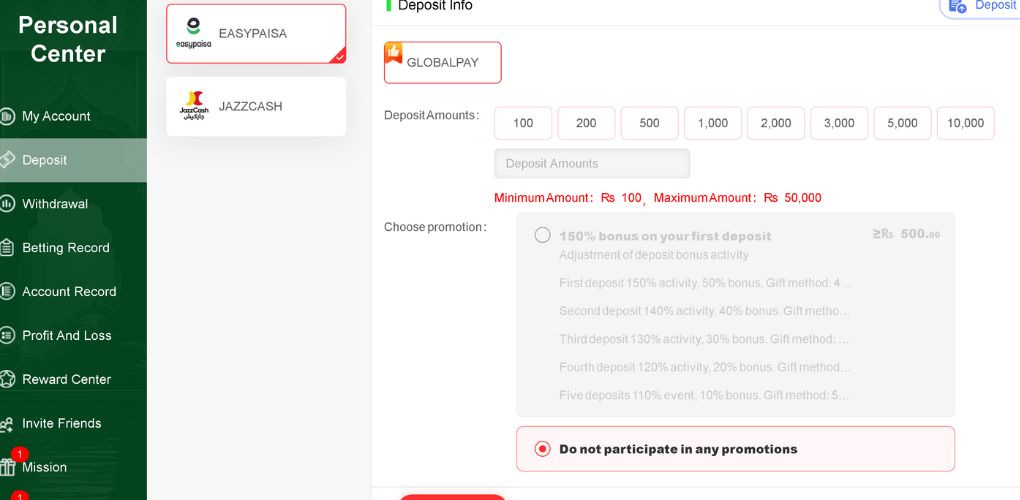The height and width of the screenshot is (500, 1020).
Task: Click the Account Record list icon
Action: pos(7,291)
